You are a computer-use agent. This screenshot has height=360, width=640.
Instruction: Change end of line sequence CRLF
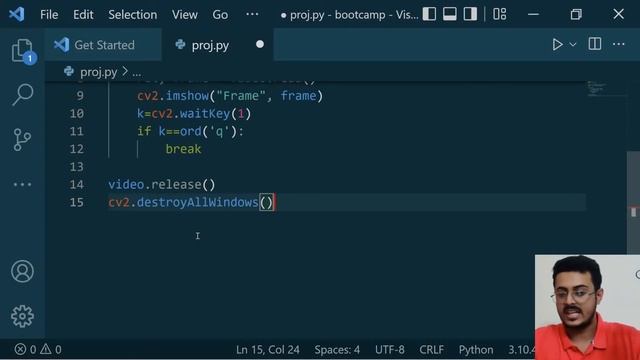tap(431, 350)
